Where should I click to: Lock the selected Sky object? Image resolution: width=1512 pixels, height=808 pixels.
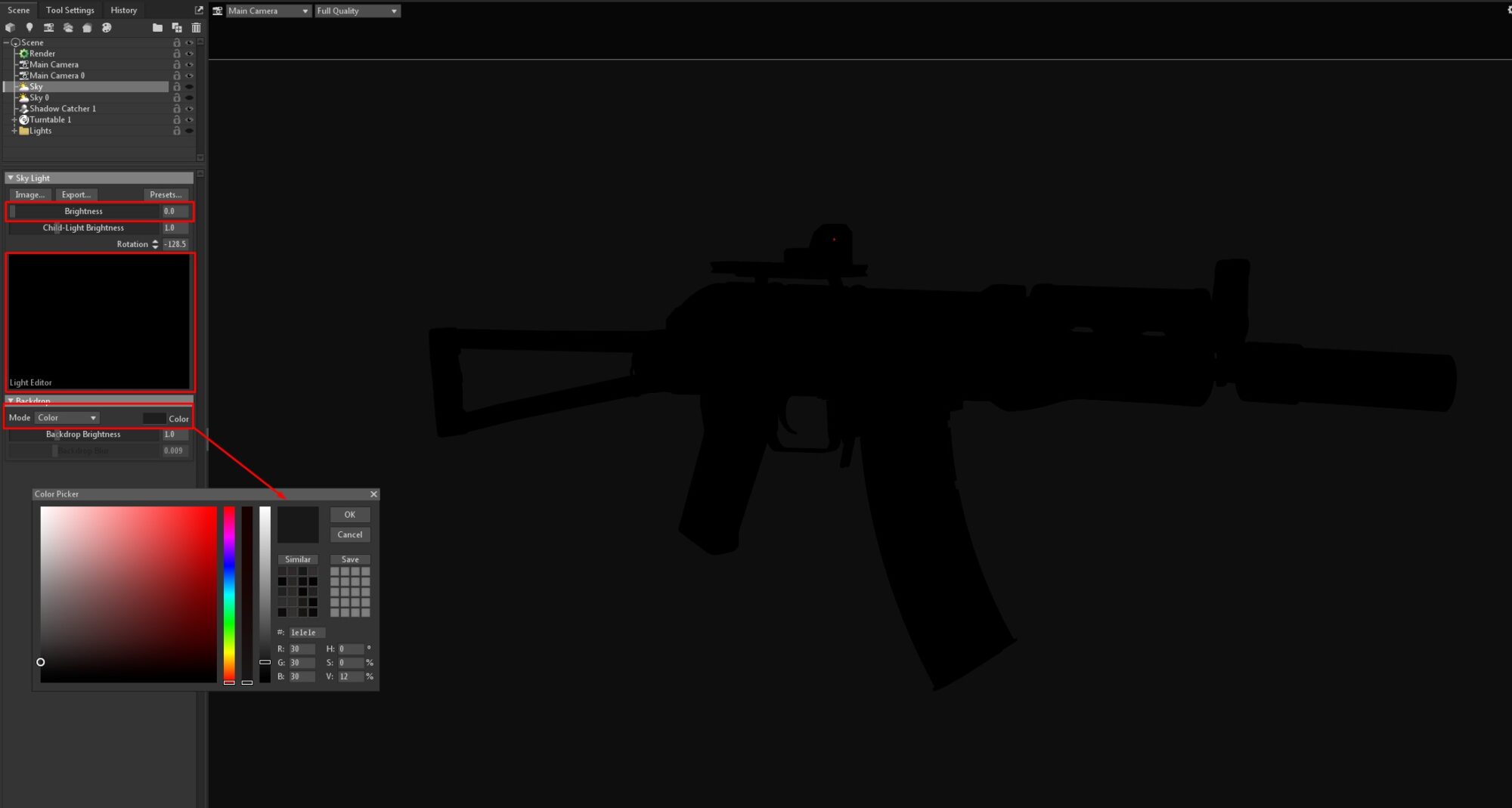pyautogui.click(x=177, y=87)
